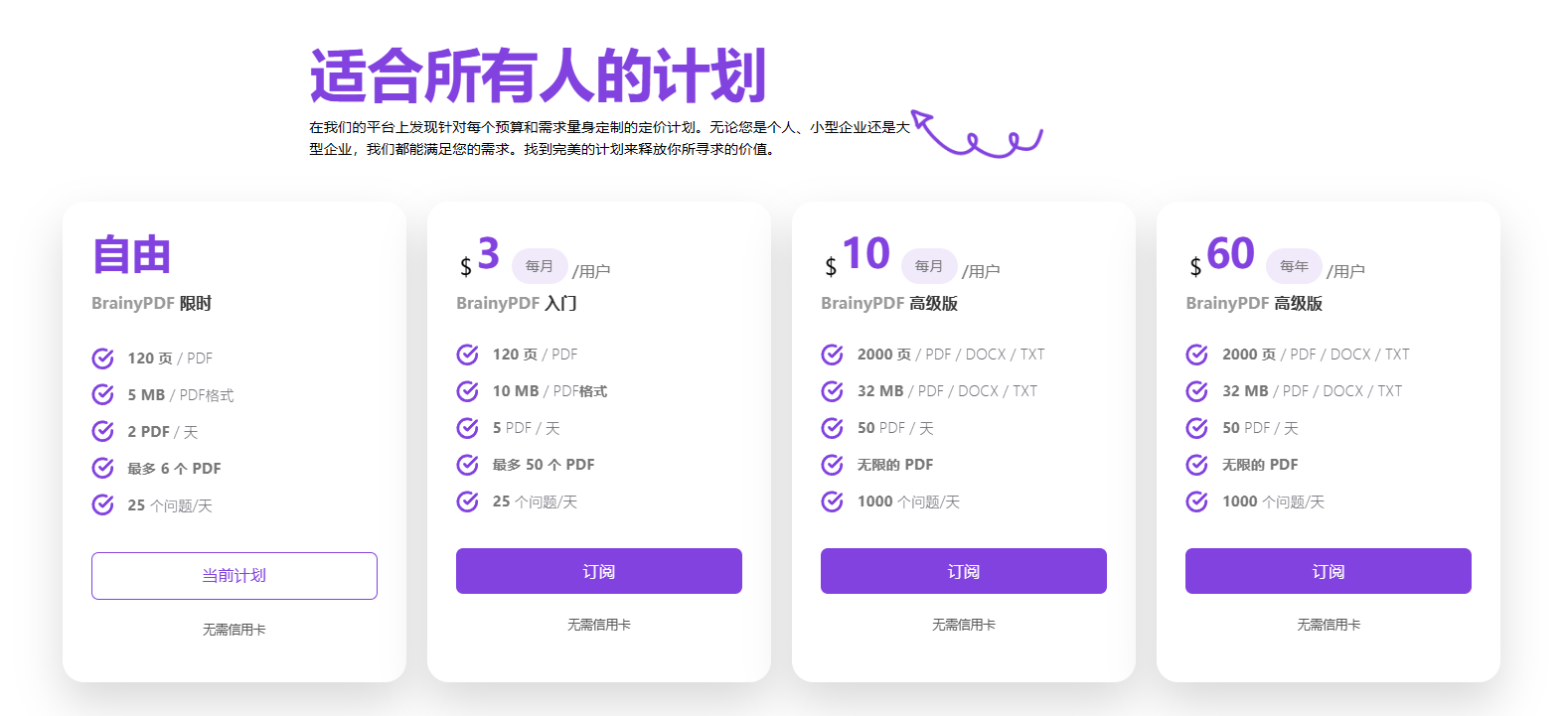Click the "最多 50 个 PDF" feature text
Image resolution: width=1568 pixels, height=716 pixels.
(544, 465)
